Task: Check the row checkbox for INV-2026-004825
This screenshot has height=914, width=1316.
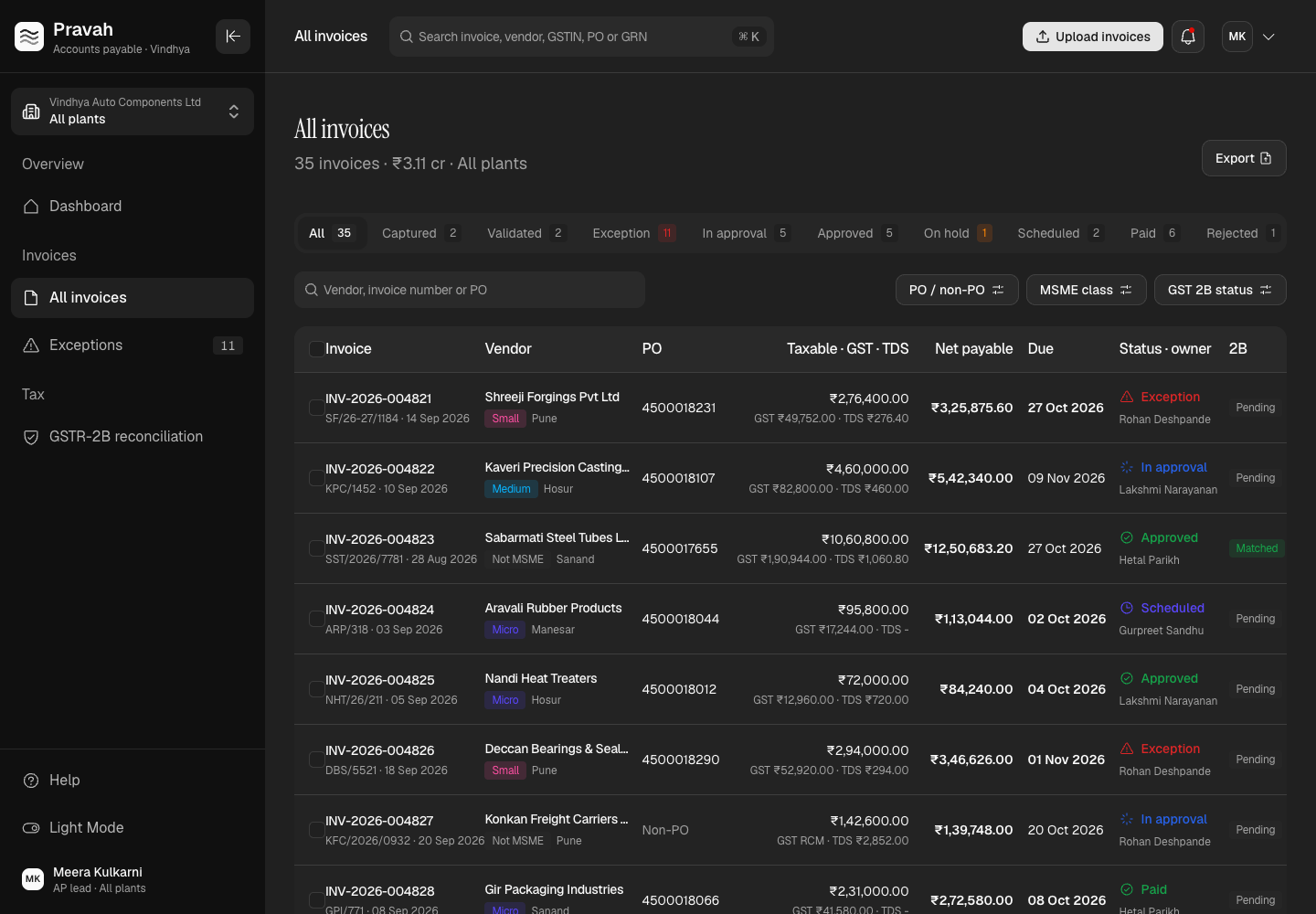Action: (316, 689)
